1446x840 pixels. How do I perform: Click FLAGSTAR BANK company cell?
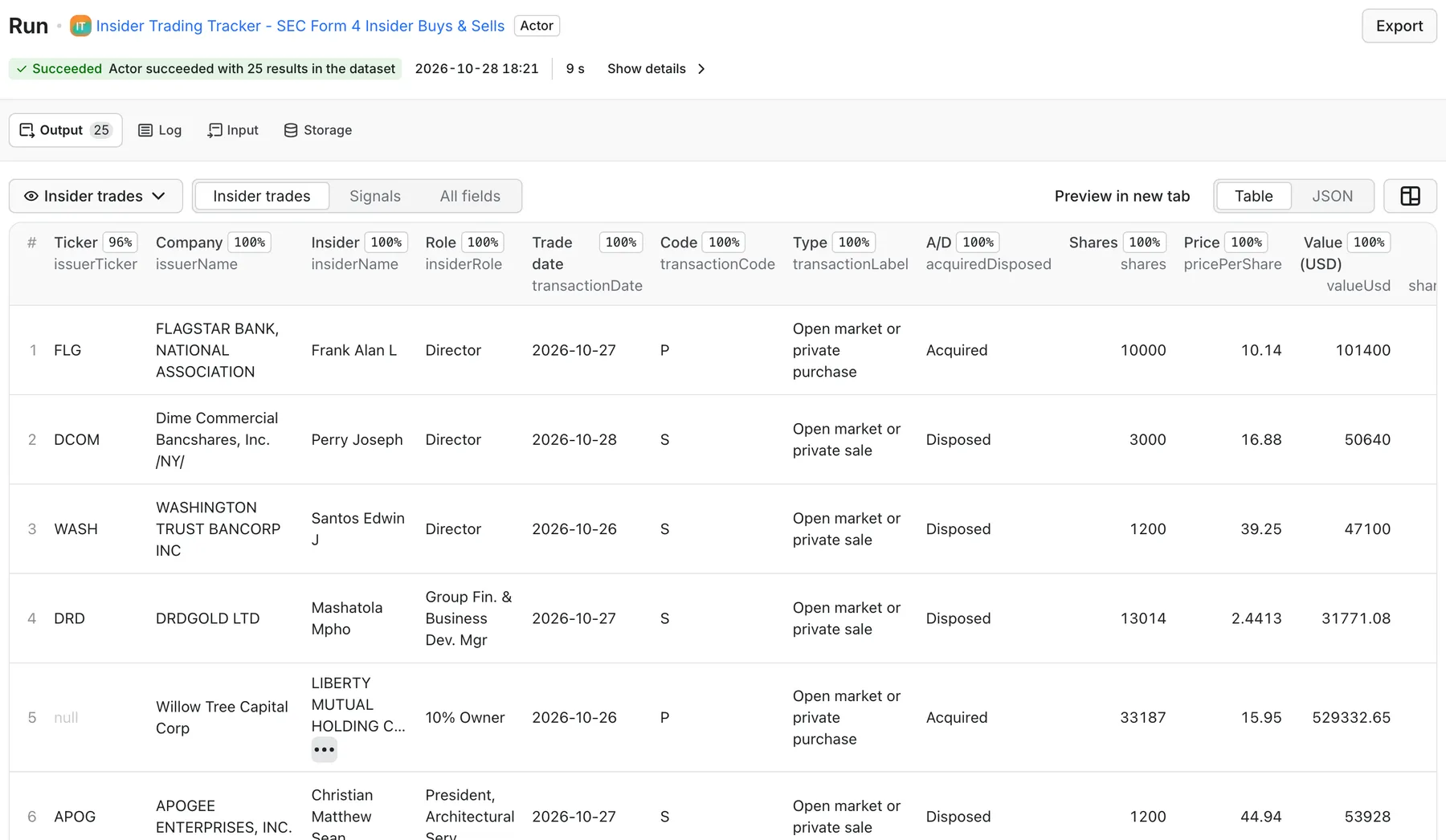[217, 350]
